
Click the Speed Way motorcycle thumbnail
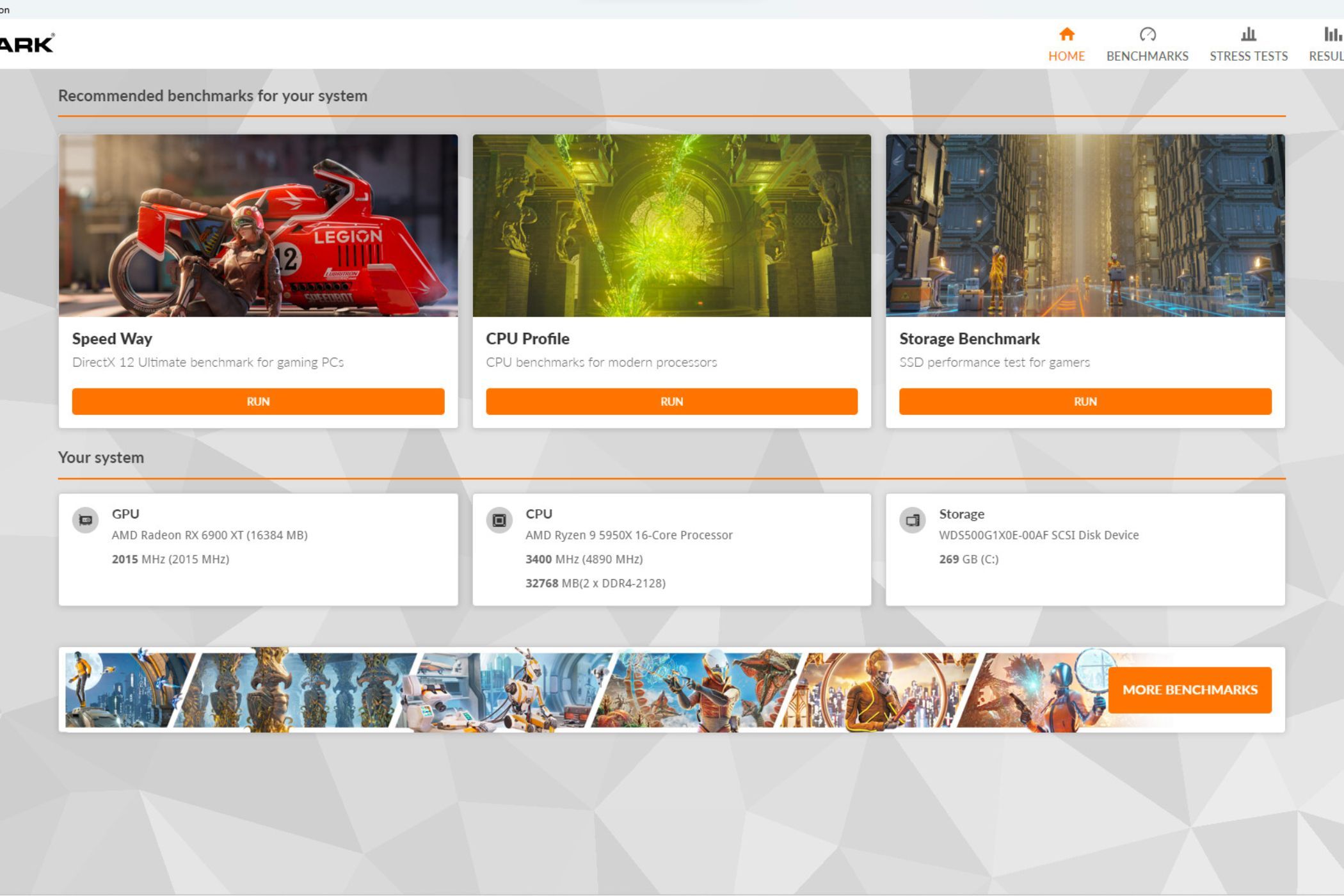point(258,225)
